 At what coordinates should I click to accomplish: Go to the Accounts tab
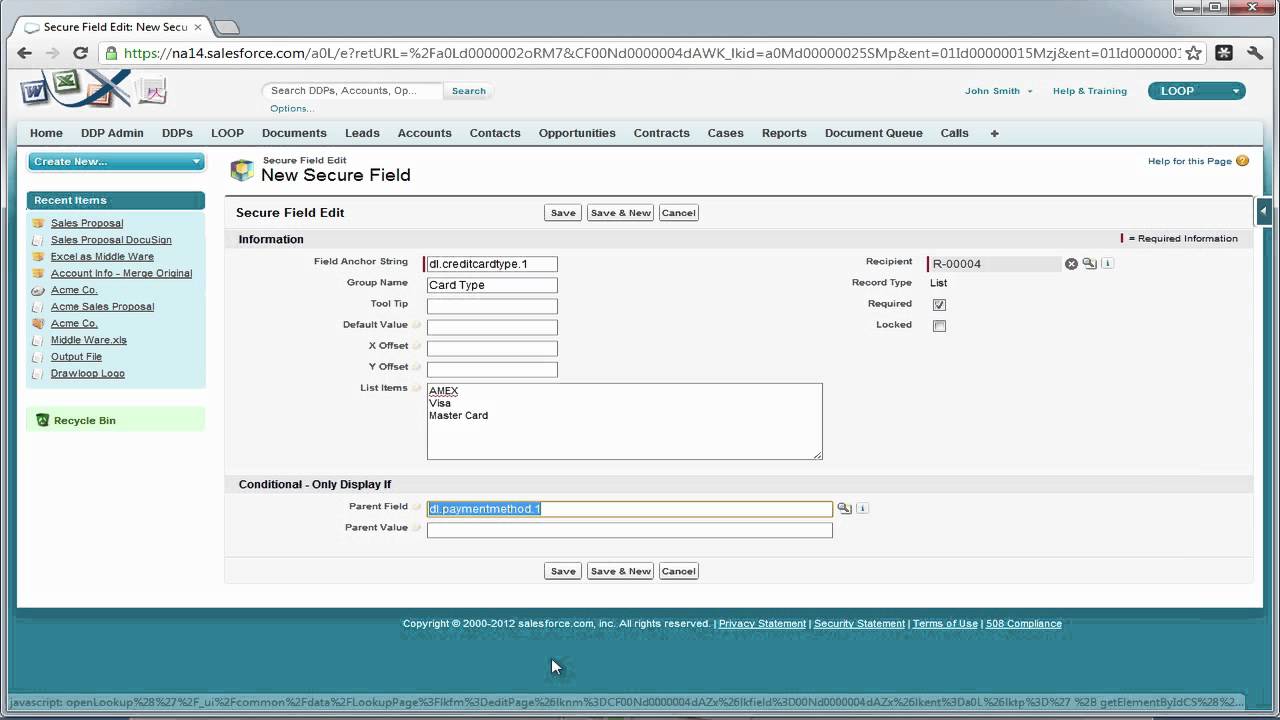(424, 133)
